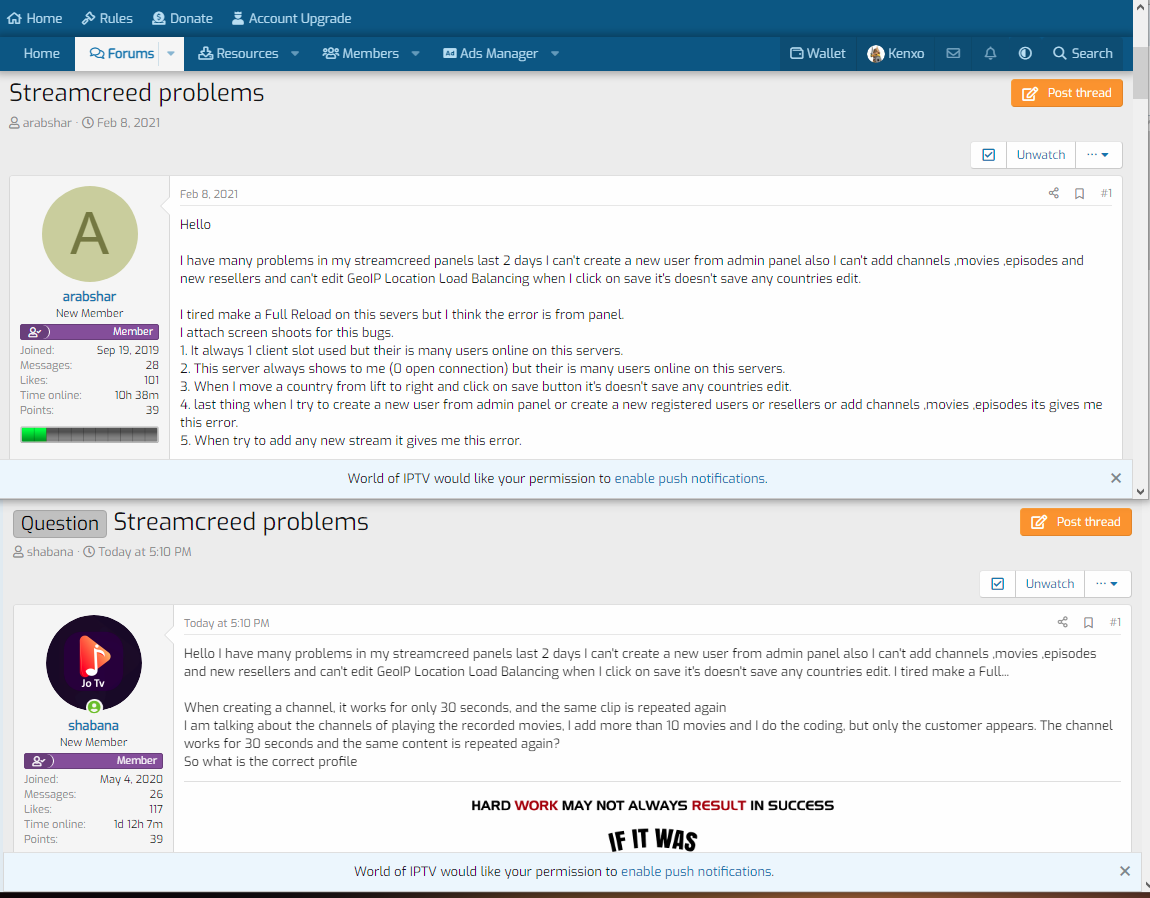The image size is (1150, 898).
Task: Click shabana's Jo Tv avatar
Action: 94,663
